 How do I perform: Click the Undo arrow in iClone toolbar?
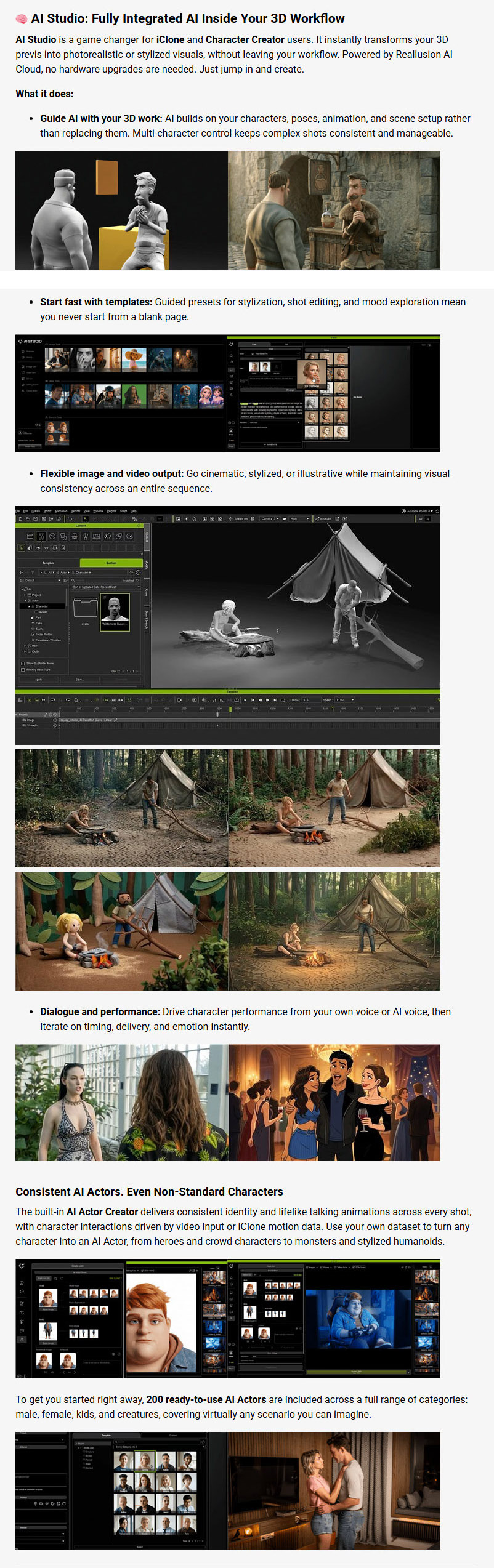(x=70, y=519)
